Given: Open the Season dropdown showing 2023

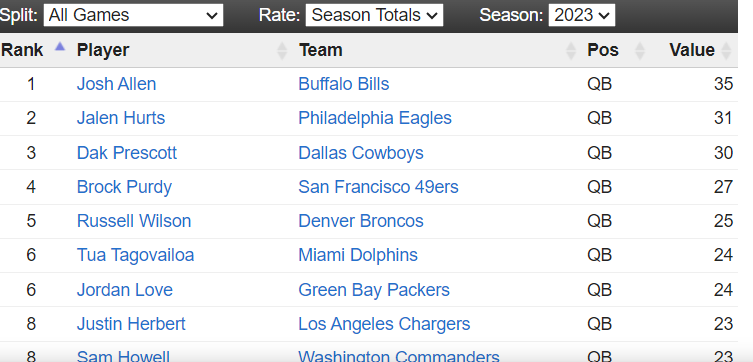Looking at the screenshot, I should point(582,15).
